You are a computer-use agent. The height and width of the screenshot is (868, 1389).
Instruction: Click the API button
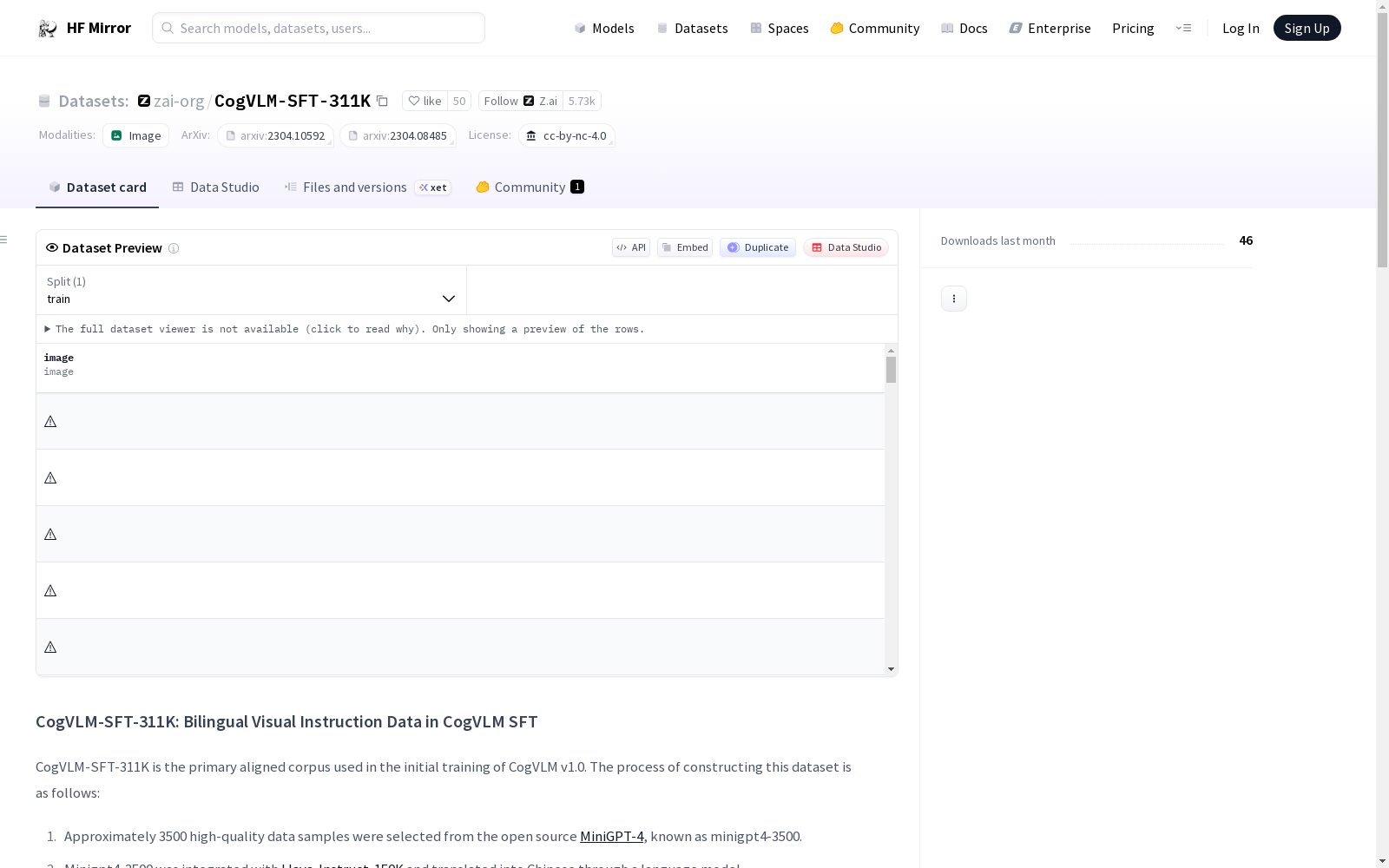pos(631,247)
